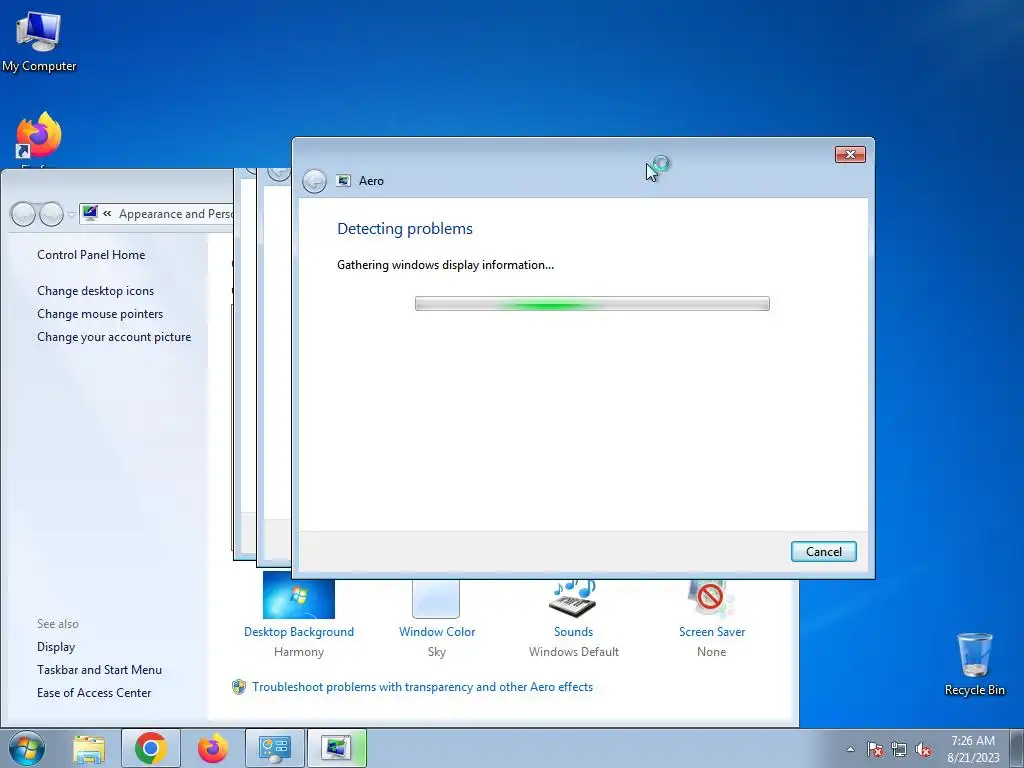Open recent pages dropdown arrow
This screenshot has height=768, width=1024.
click(x=71, y=214)
